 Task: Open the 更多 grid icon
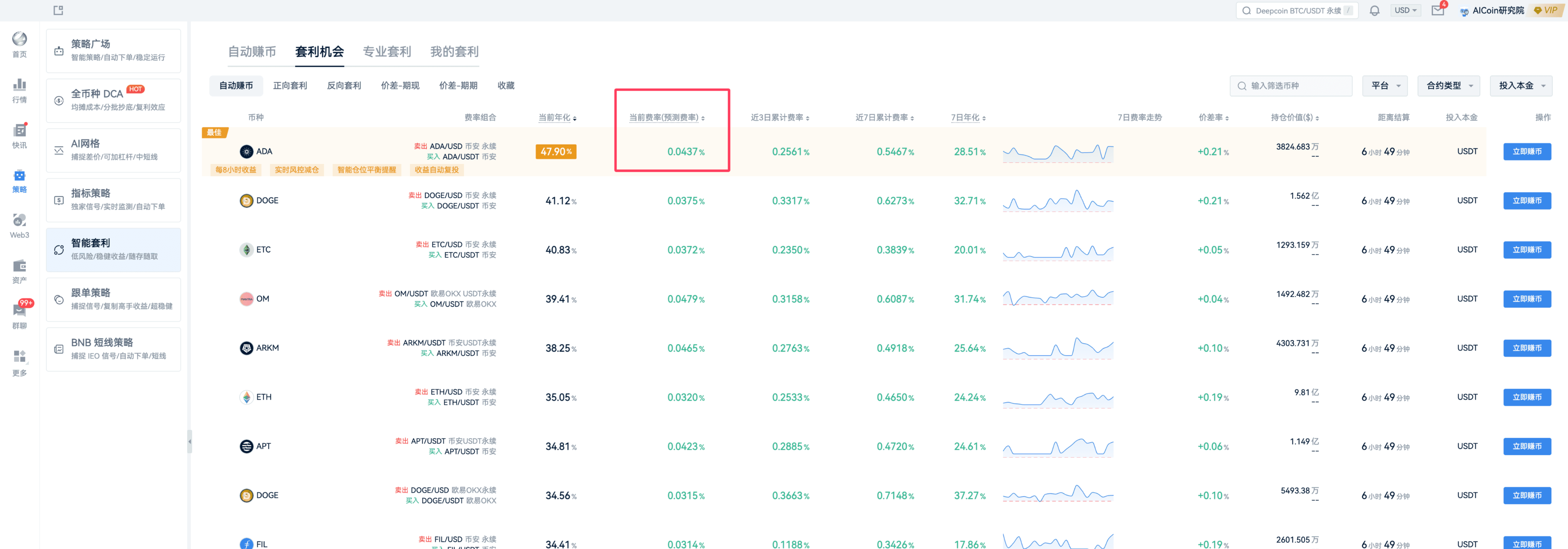pos(20,356)
